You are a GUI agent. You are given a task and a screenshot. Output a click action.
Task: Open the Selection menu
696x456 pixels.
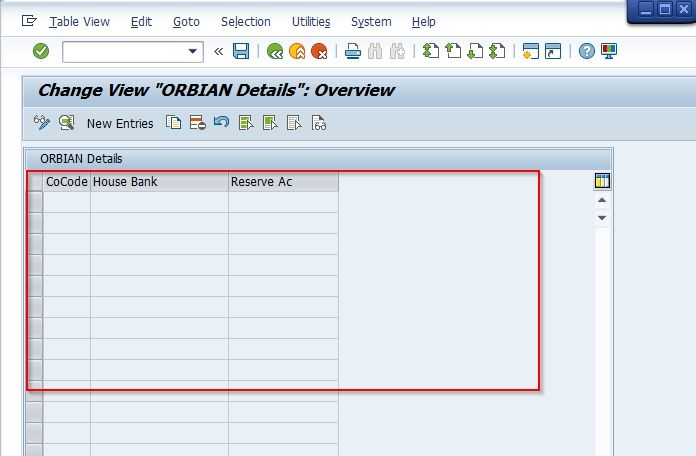click(x=245, y=22)
